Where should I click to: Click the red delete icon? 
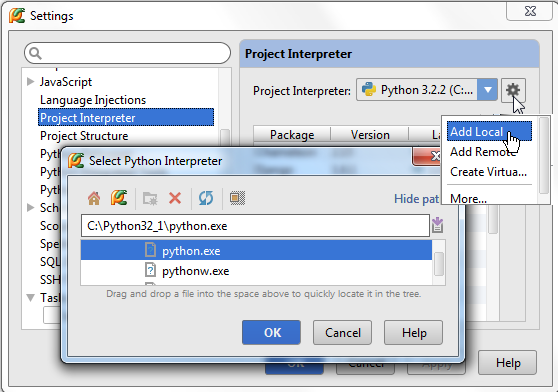tap(175, 198)
